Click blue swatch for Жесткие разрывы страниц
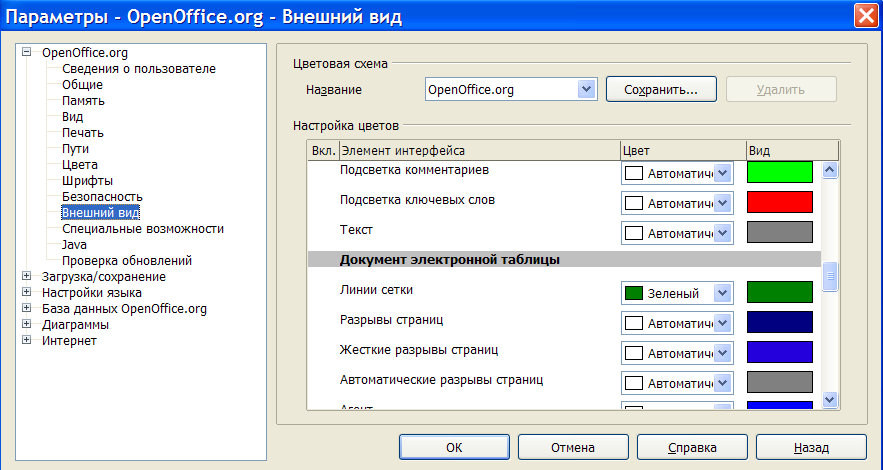Image resolution: width=883 pixels, height=470 pixels. point(780,352)
